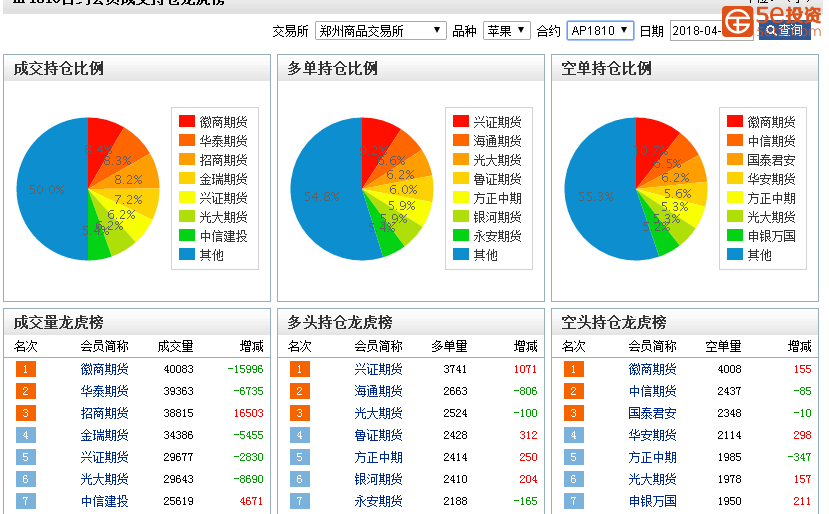Click the 空单量 column header
The image size is (829, 514).
pyautogui.click(x=723, y=346)
